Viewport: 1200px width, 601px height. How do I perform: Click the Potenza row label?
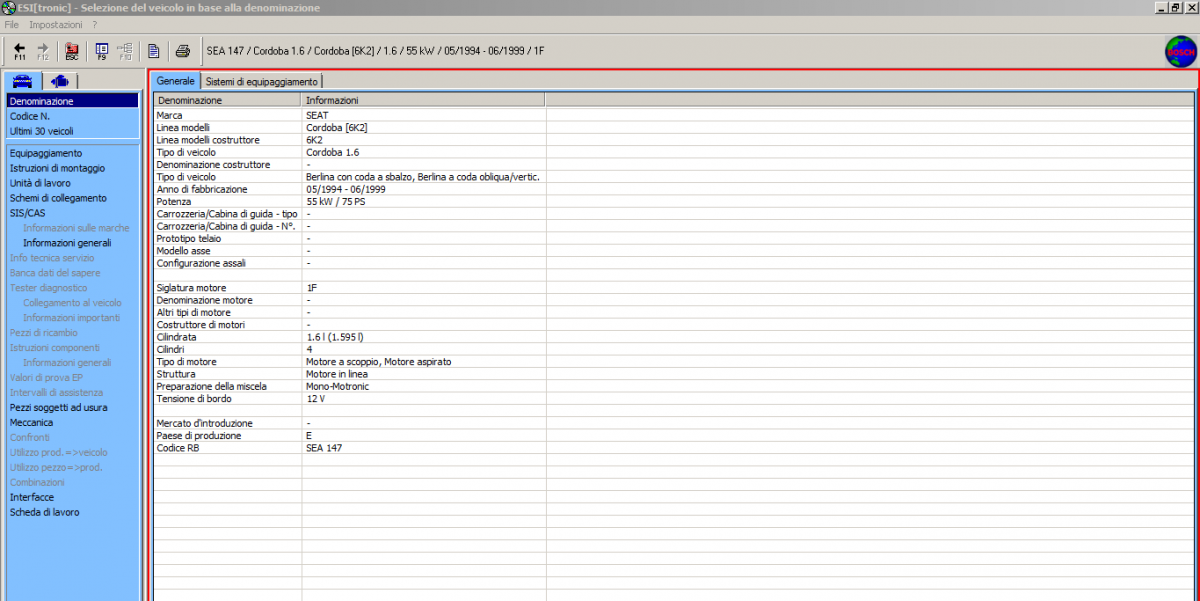[174, 201]
